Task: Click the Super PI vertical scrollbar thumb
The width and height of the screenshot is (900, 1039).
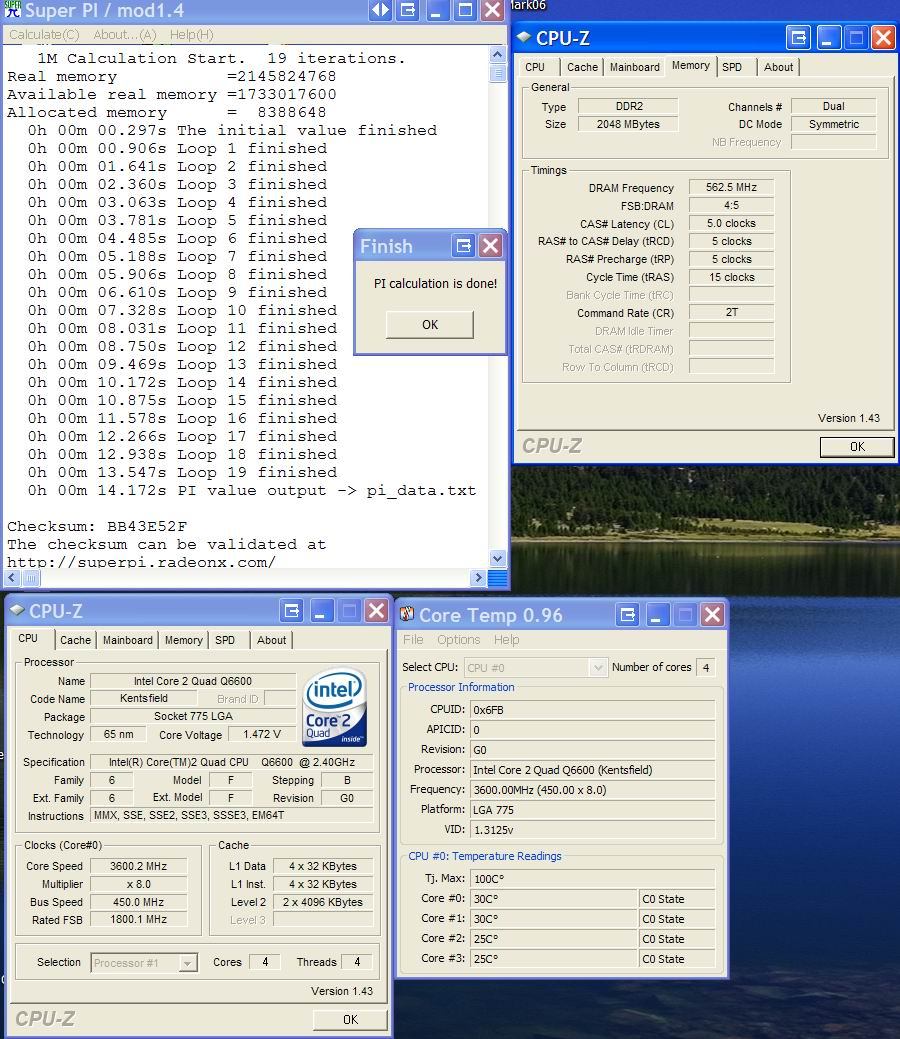Action: tap(498, 73)
